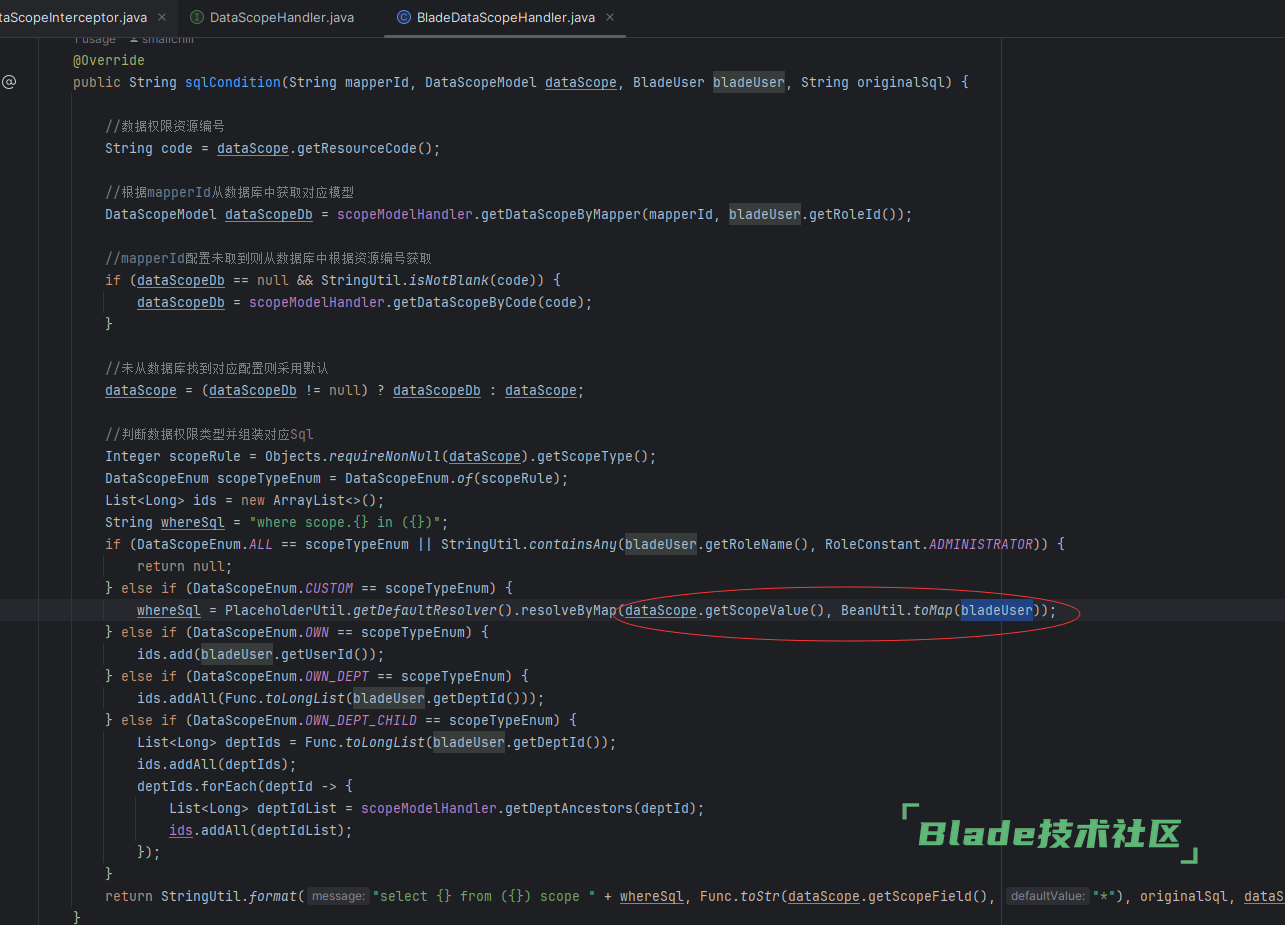The image size is (1285, 925).
Task: Click the override gutter icon beside sqlCondition
Action: (x=9, y=82)
